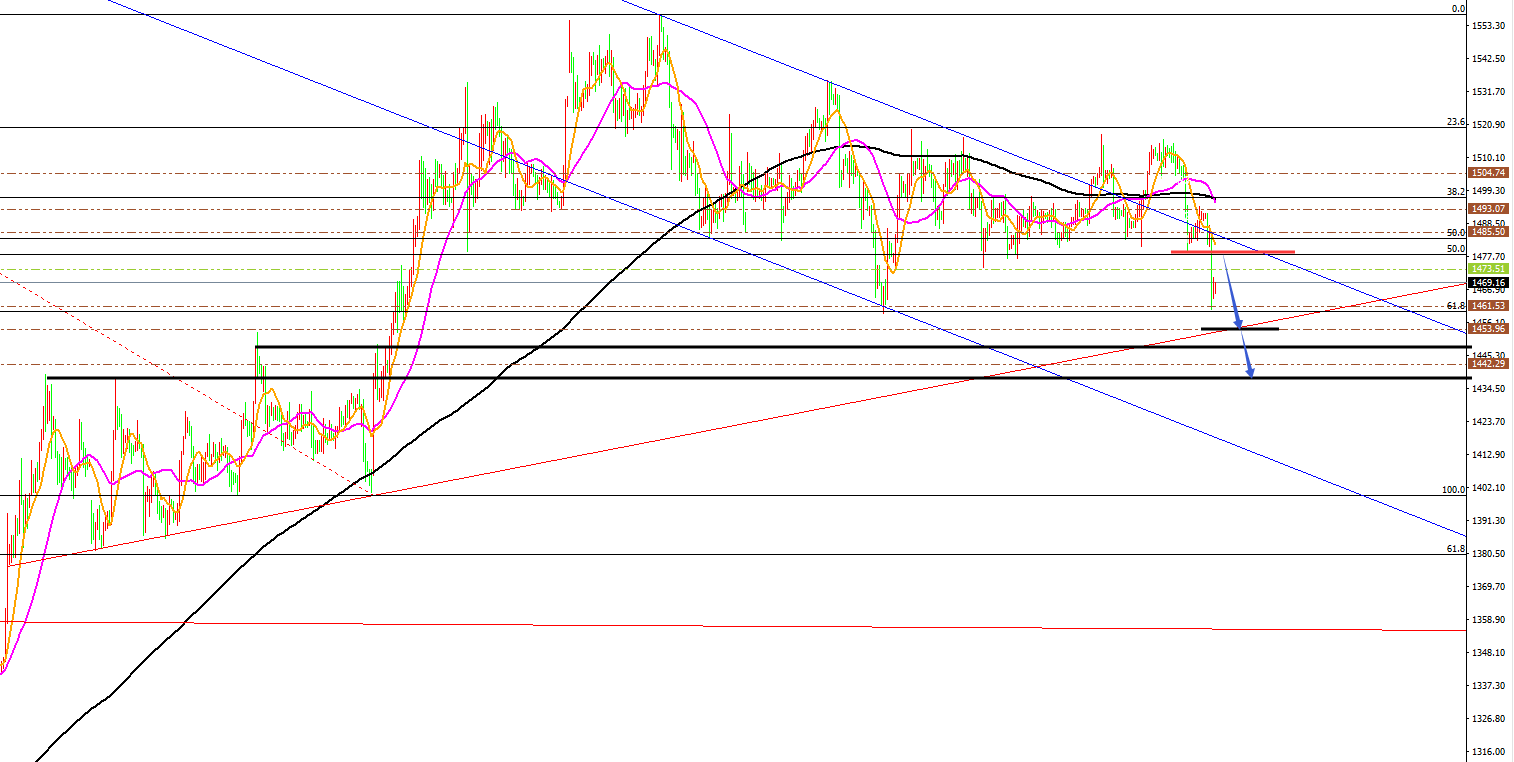Select the green 1473.51 price tag
Viewport: 1514px width, 762px height.
tap(1489, 269)
